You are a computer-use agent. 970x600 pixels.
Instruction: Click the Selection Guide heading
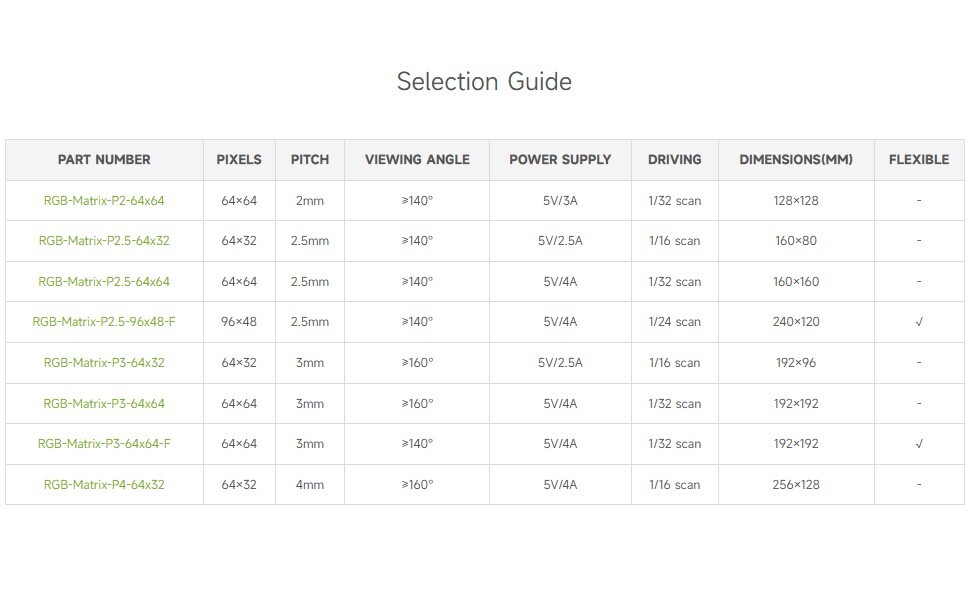484,82
